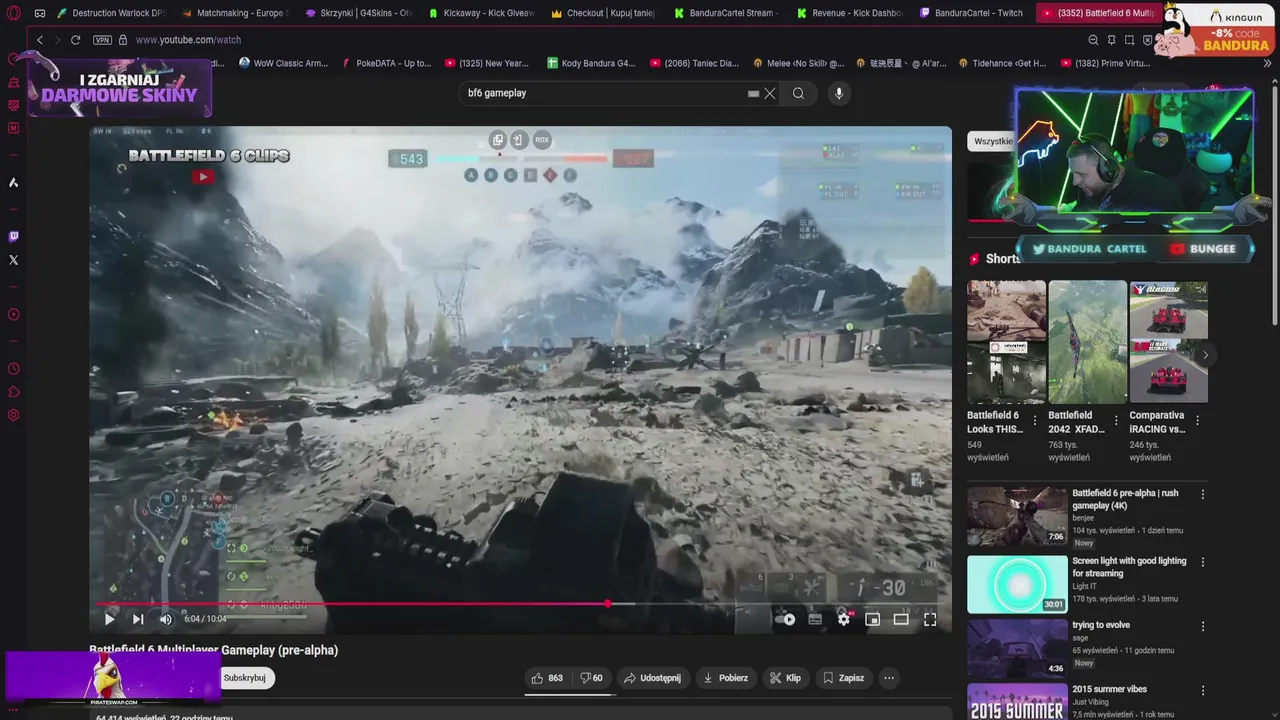The image size is (1280, 720).
Task: Switch to BanduraCartel - Twitch tab
Action: [973, 13]
